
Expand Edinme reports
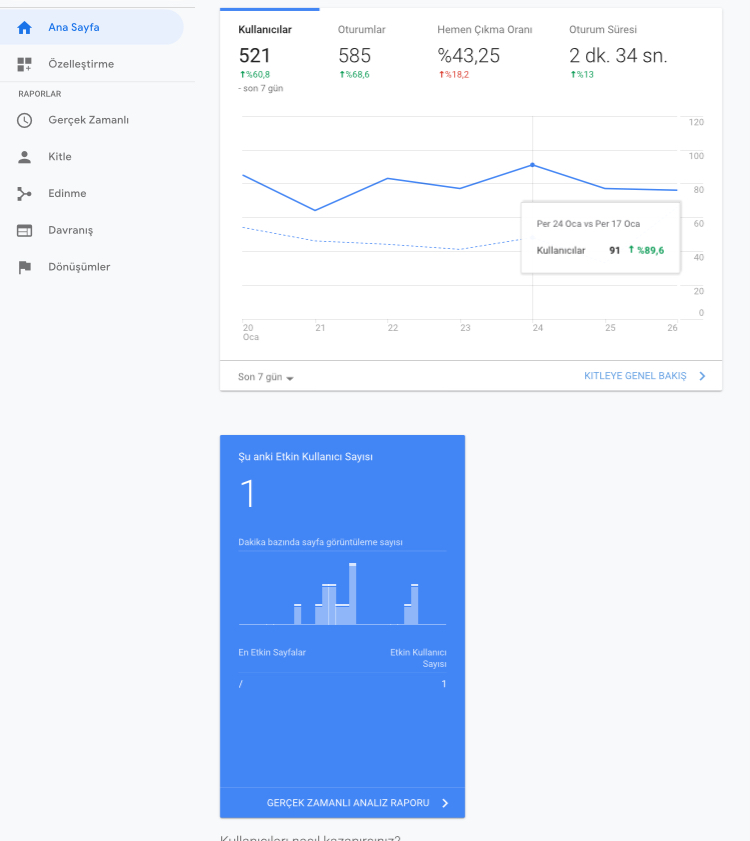pos(92,194)
